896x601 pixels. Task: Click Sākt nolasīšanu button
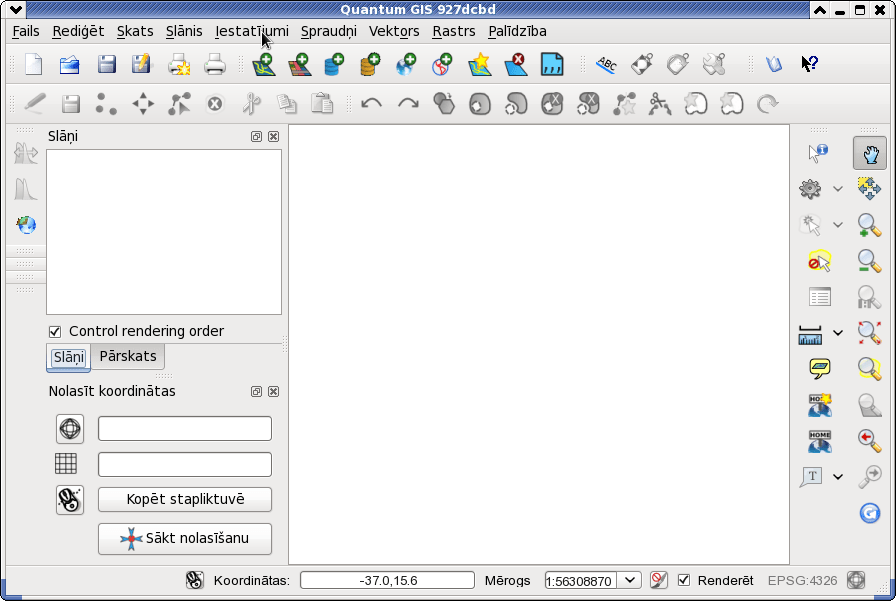coord(185,538)
